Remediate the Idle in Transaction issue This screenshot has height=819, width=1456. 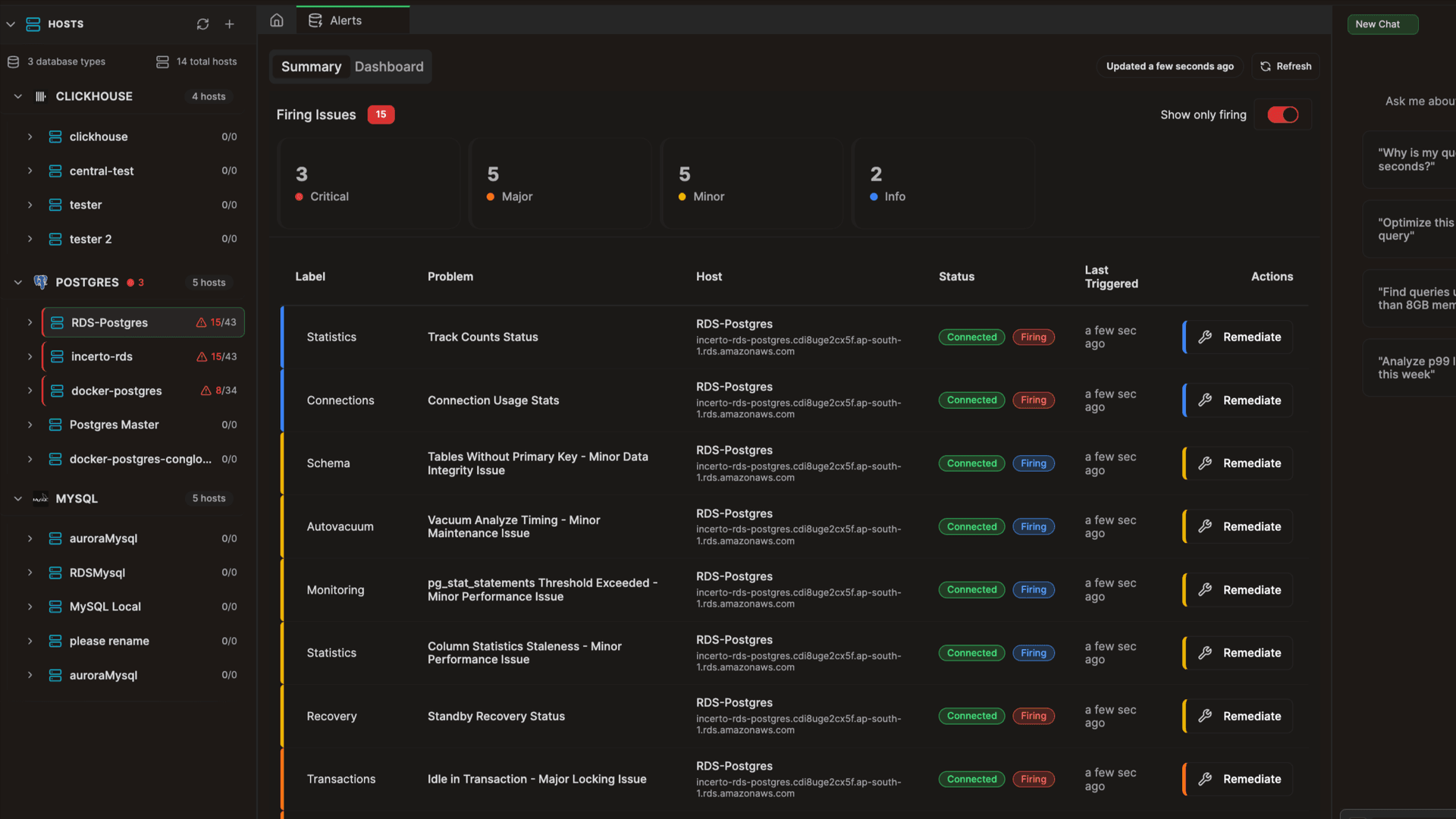click(1238, 779)
